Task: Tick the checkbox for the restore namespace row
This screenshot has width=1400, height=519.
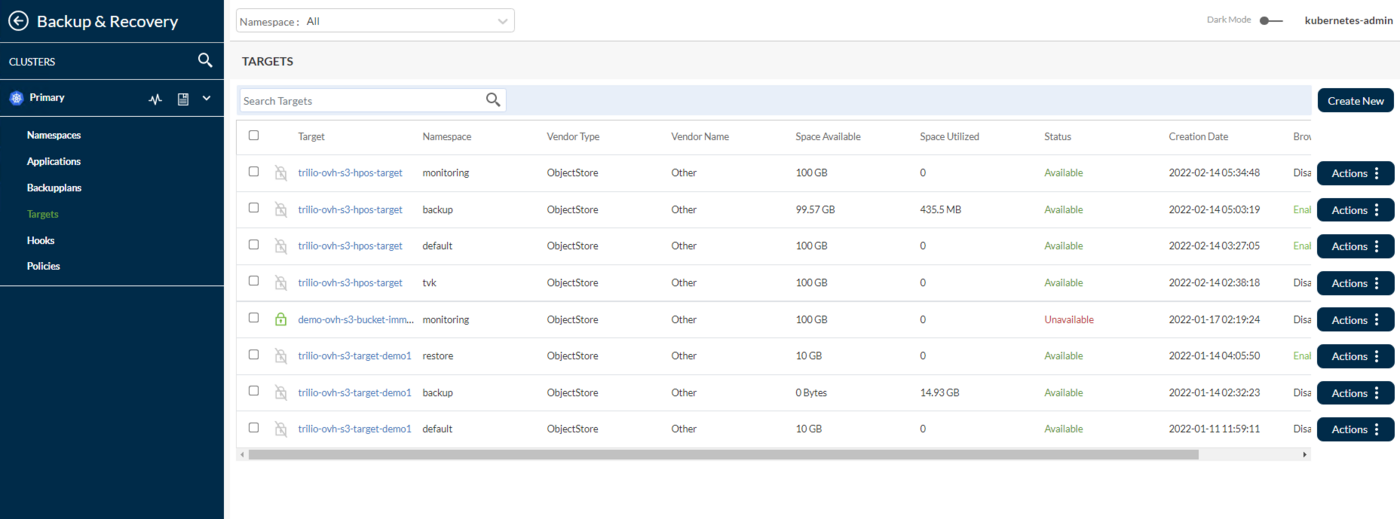Action: (253, 355)
